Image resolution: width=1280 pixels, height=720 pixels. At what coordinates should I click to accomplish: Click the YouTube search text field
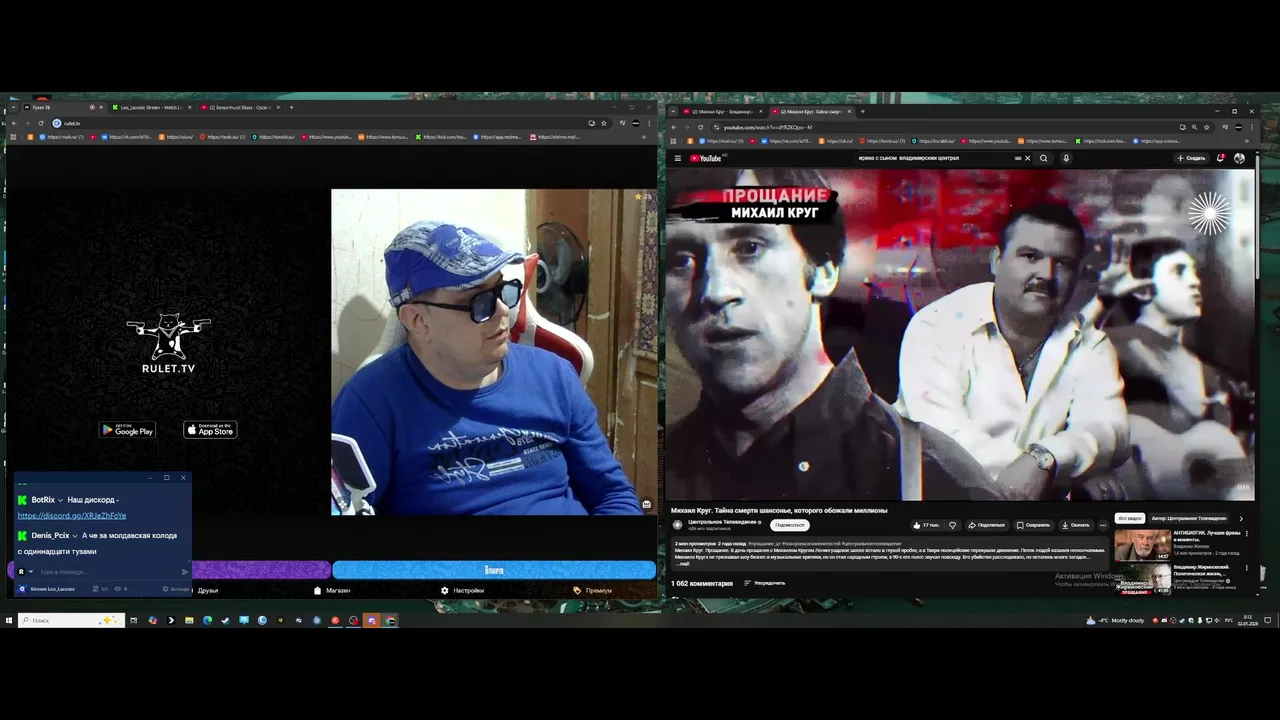(x=932, y=158)
